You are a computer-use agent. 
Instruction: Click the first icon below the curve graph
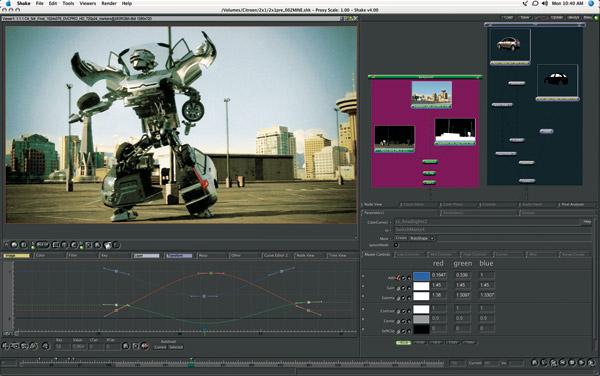[x=5, y=346]
